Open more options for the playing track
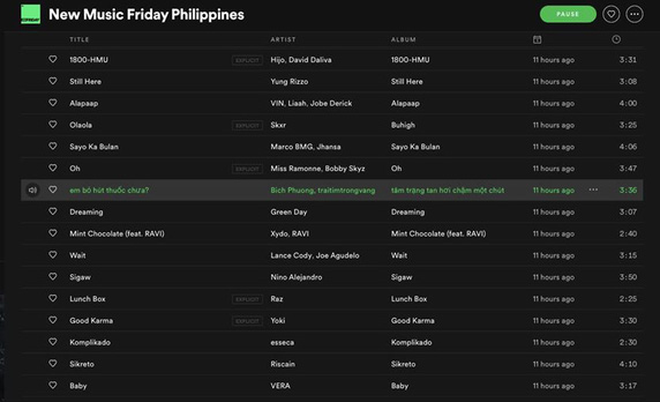 point(593,190)
